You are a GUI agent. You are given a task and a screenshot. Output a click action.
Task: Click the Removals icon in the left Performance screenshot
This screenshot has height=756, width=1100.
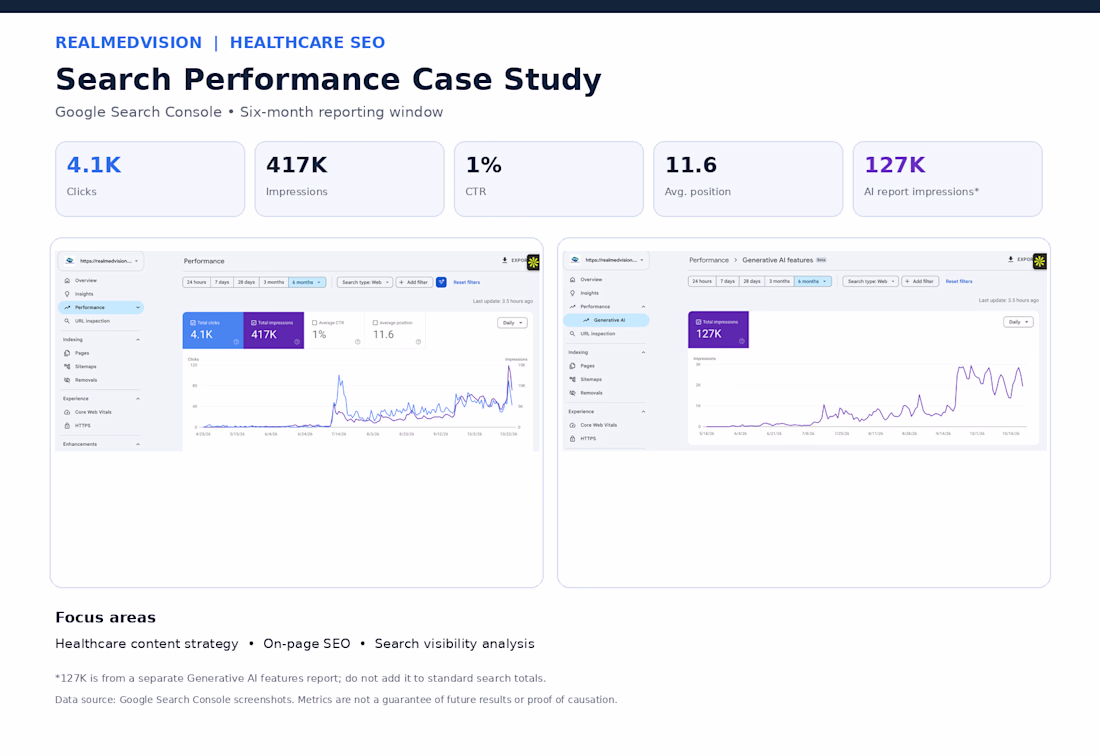[x=67, y=380]
